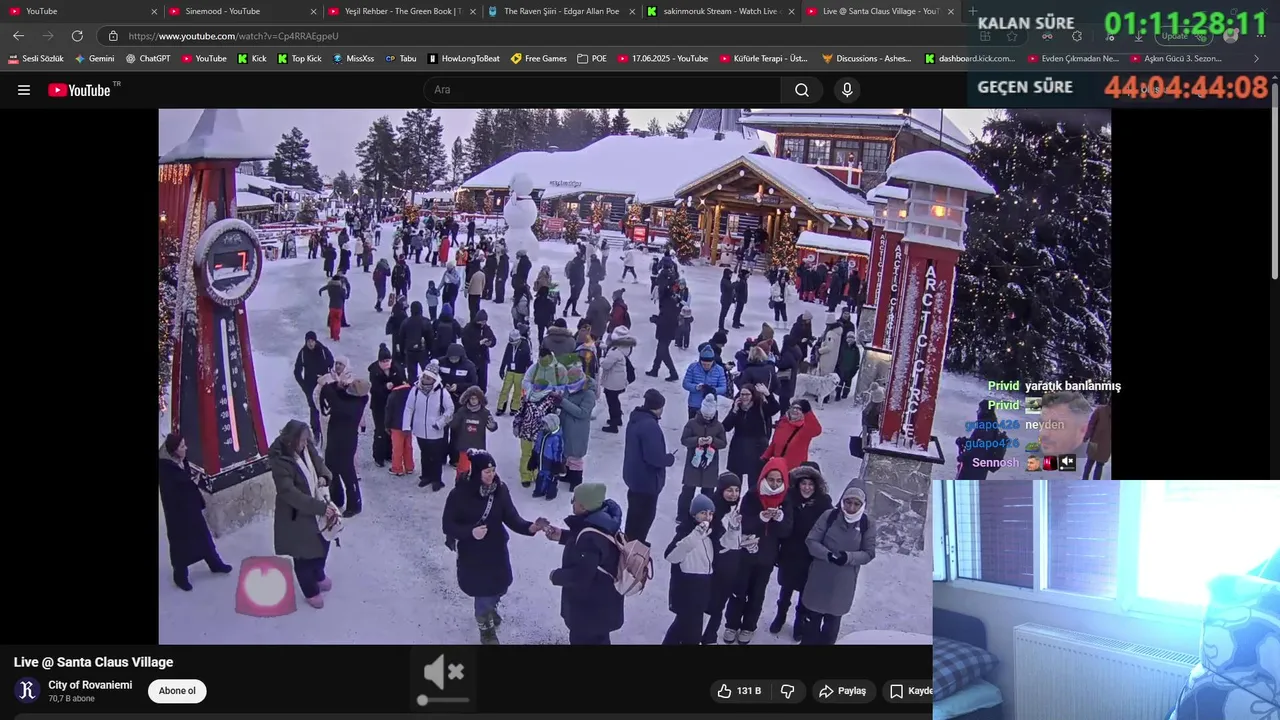The width and height of the screenshot is (1280, 720).
Task: Adjust the volume overlay slider
Action: click(444, 700)
